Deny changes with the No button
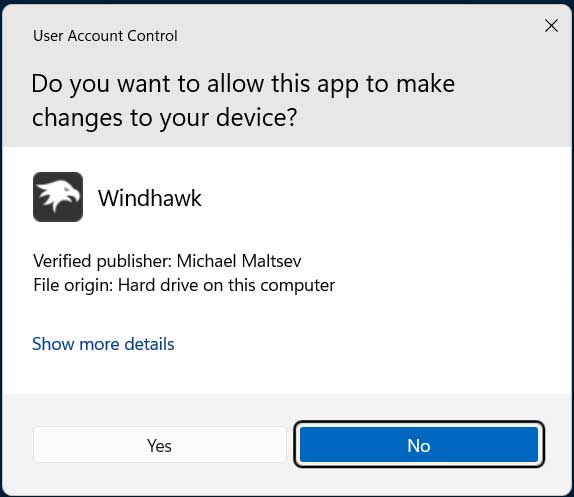Image resolution: width=574 pixels, height=497 pixels. pos(419,445)
